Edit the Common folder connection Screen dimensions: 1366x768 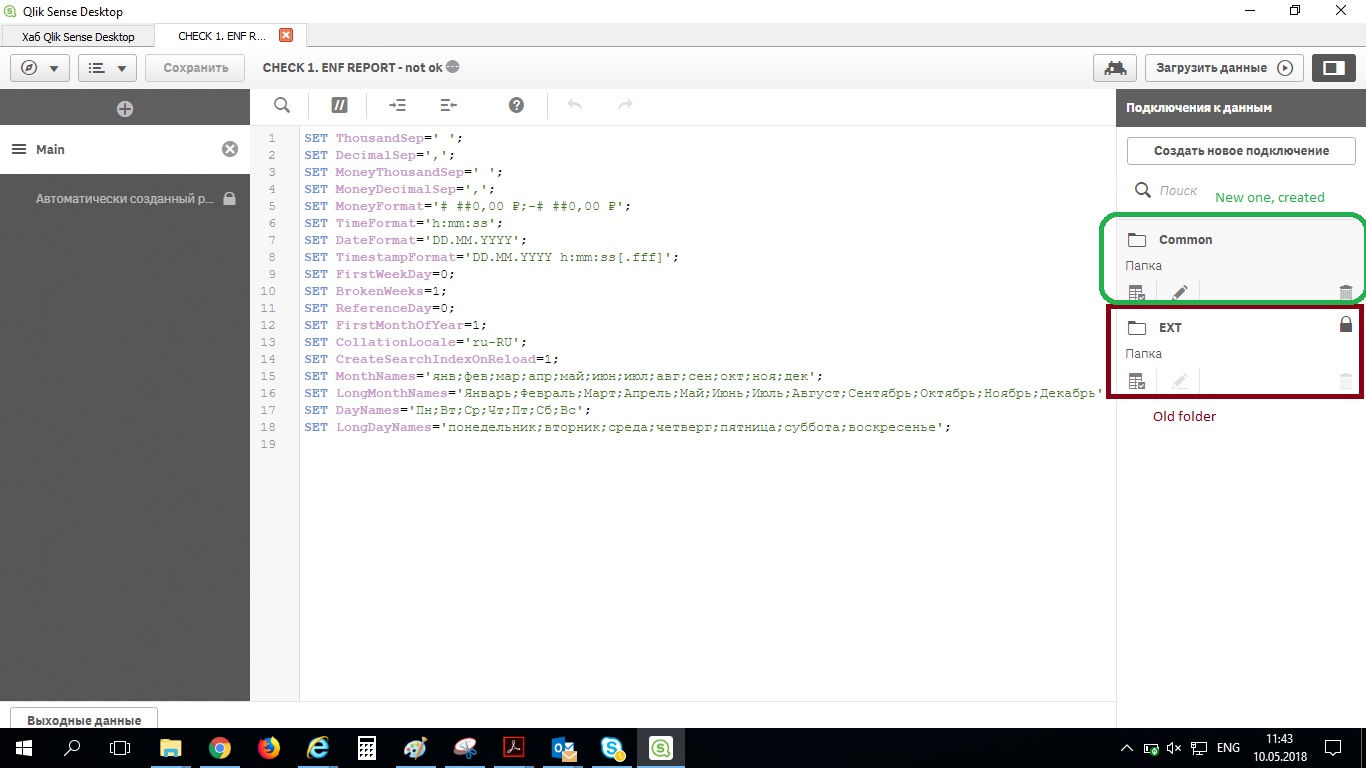(1180, 293)
